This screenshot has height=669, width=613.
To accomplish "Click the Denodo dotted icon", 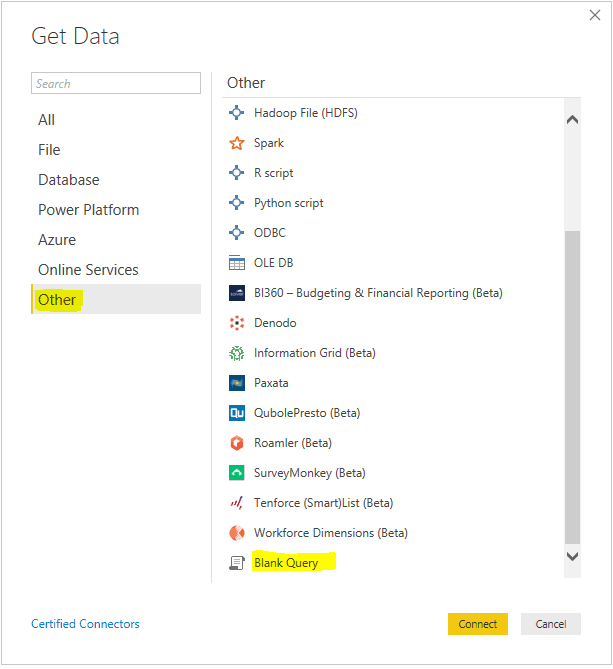I will [x=236, y=323].
